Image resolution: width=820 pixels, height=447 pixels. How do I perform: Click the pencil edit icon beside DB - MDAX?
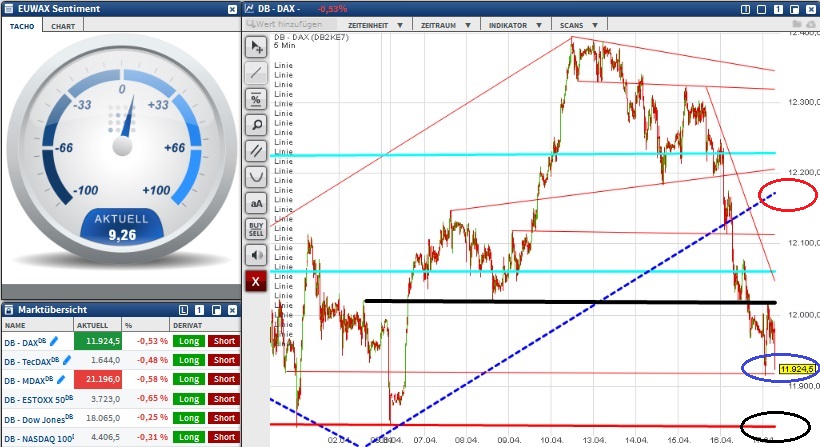click(60, 380)
